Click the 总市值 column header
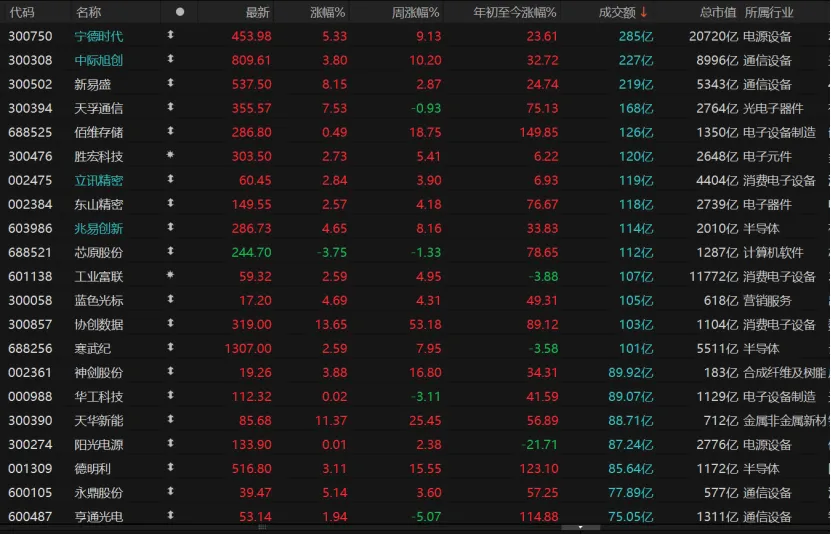831x535 pixels. point(717,12)
